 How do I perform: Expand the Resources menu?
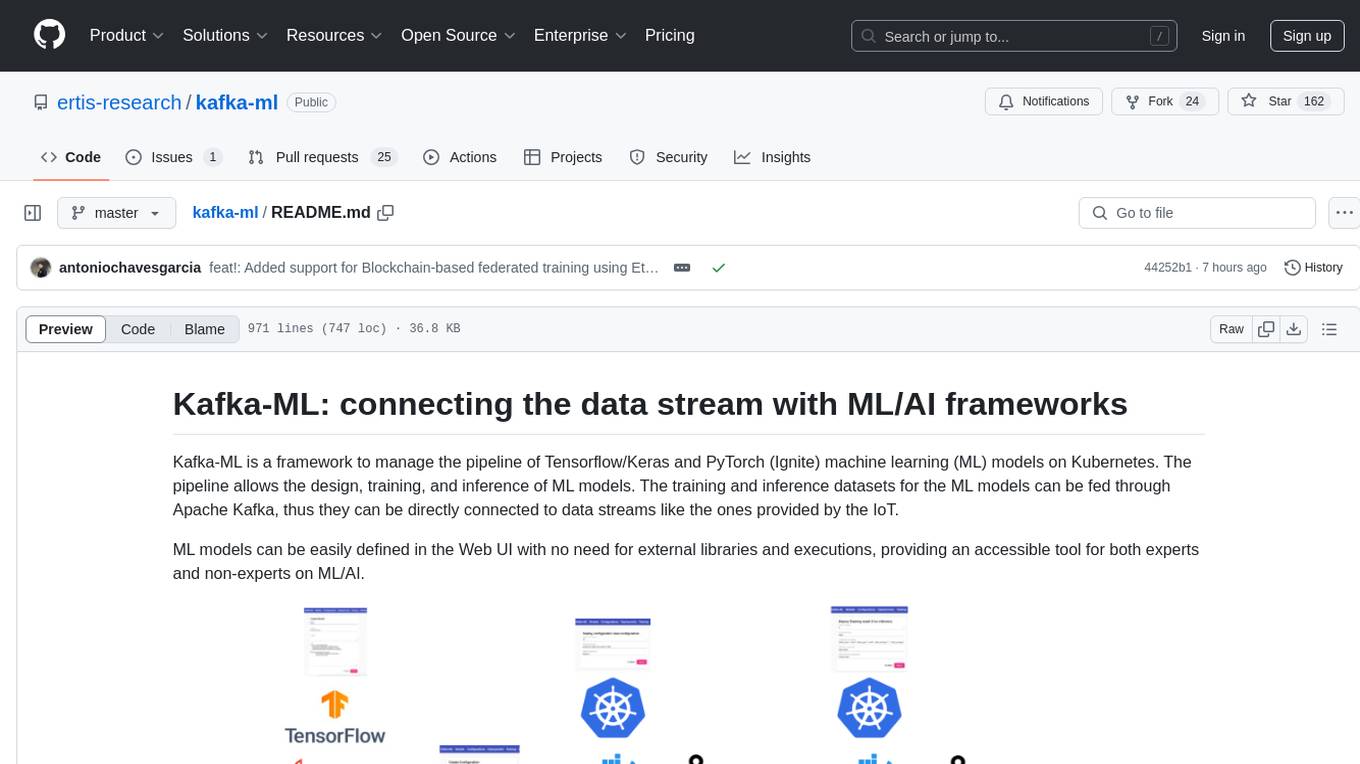tap(334, 35)
